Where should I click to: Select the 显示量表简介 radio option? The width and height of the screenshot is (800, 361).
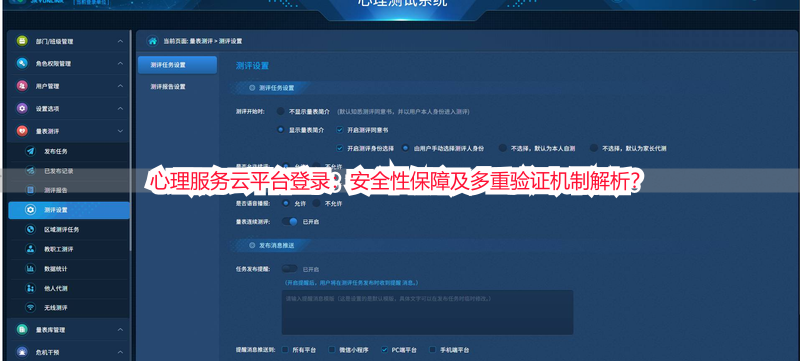[281, 130]
